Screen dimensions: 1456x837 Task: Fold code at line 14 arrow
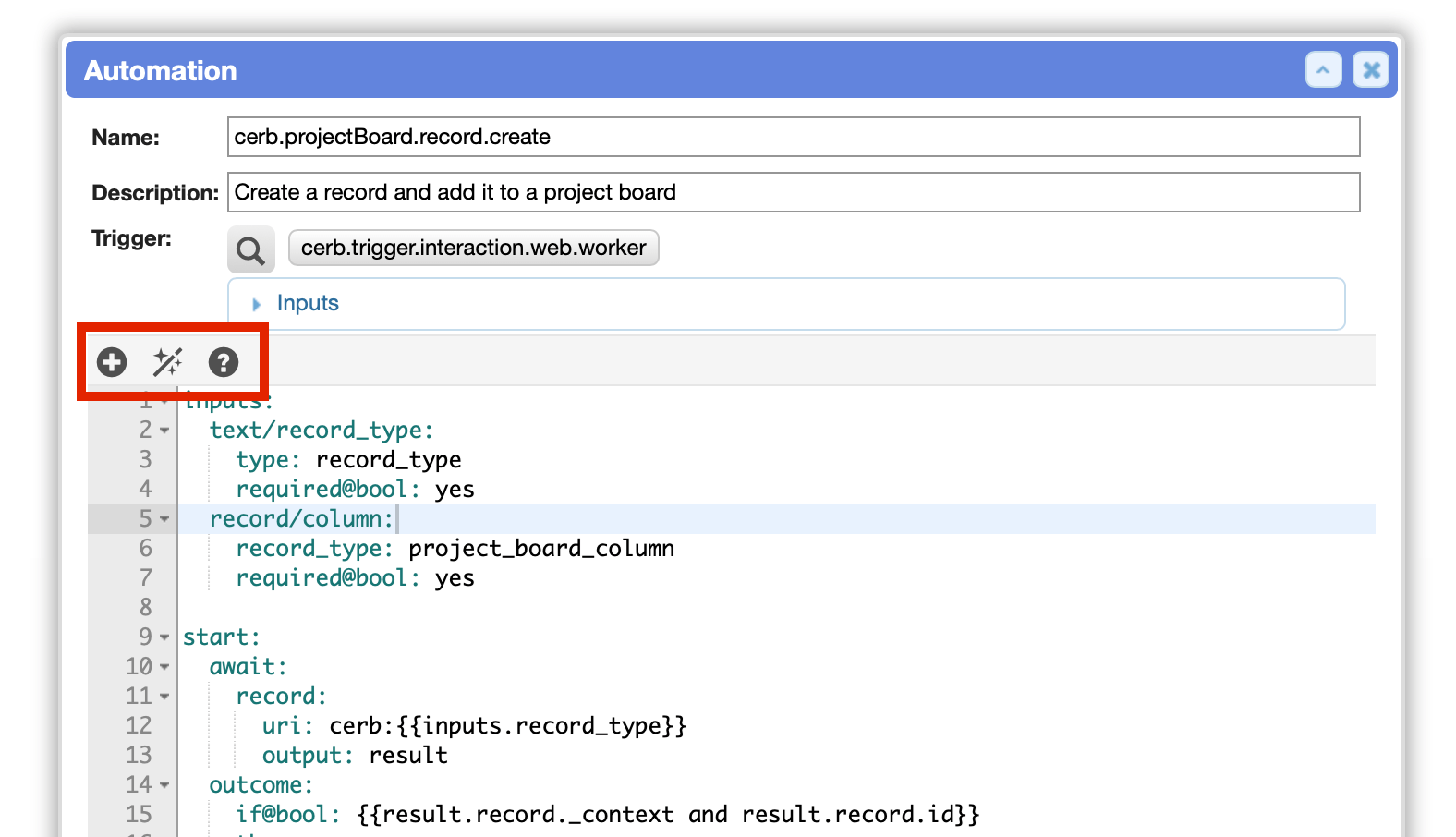pos(164,785)
